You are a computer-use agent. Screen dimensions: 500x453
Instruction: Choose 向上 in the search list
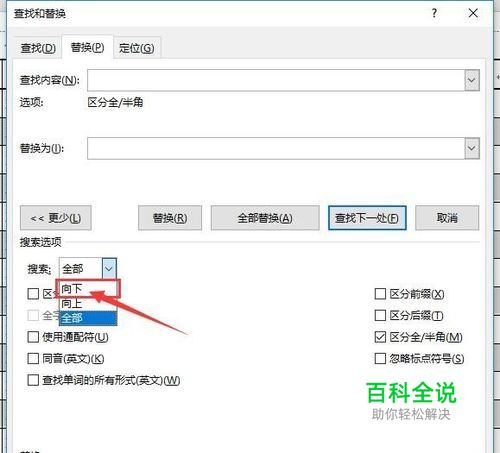[87, 303]
